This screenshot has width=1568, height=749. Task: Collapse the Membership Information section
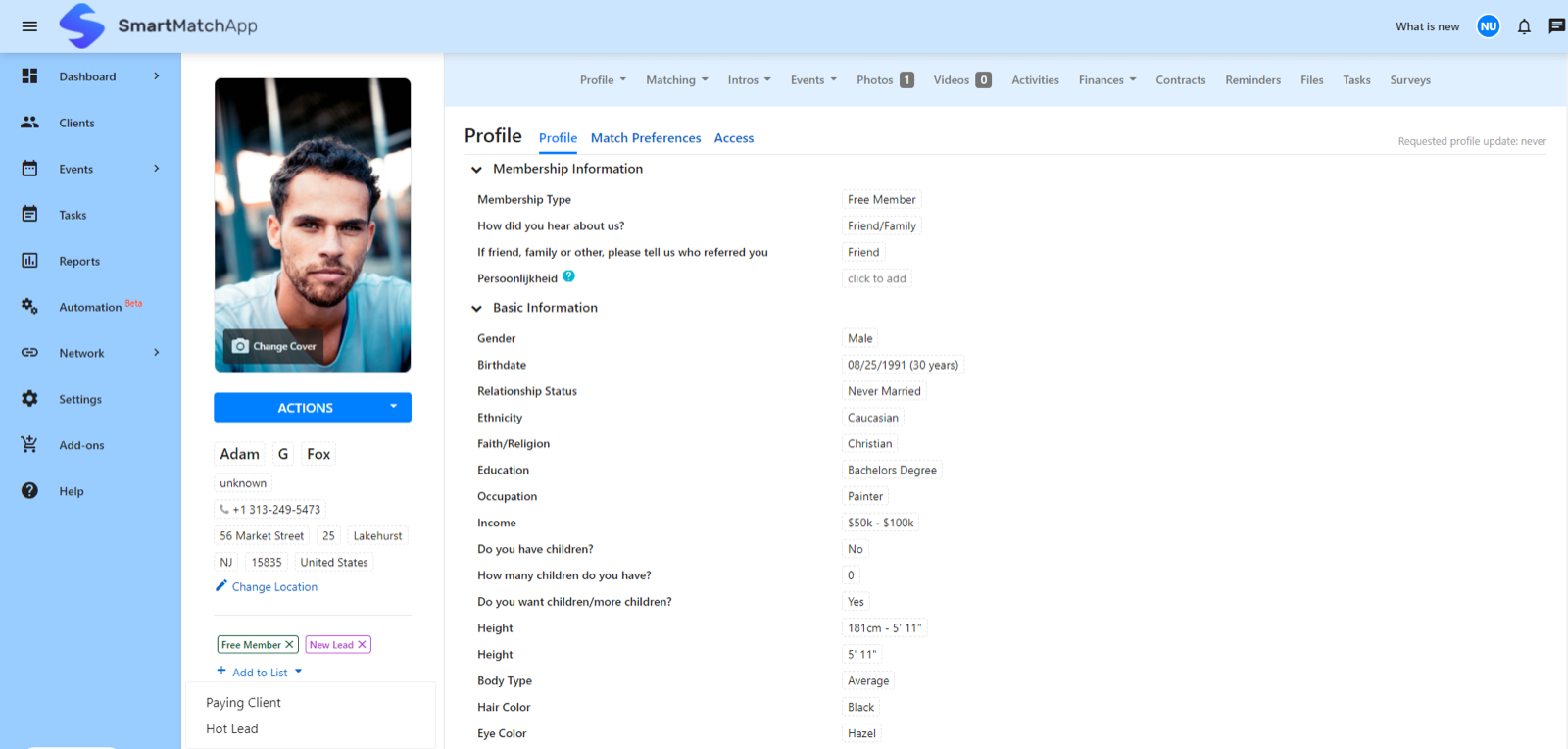pos(476,170)
